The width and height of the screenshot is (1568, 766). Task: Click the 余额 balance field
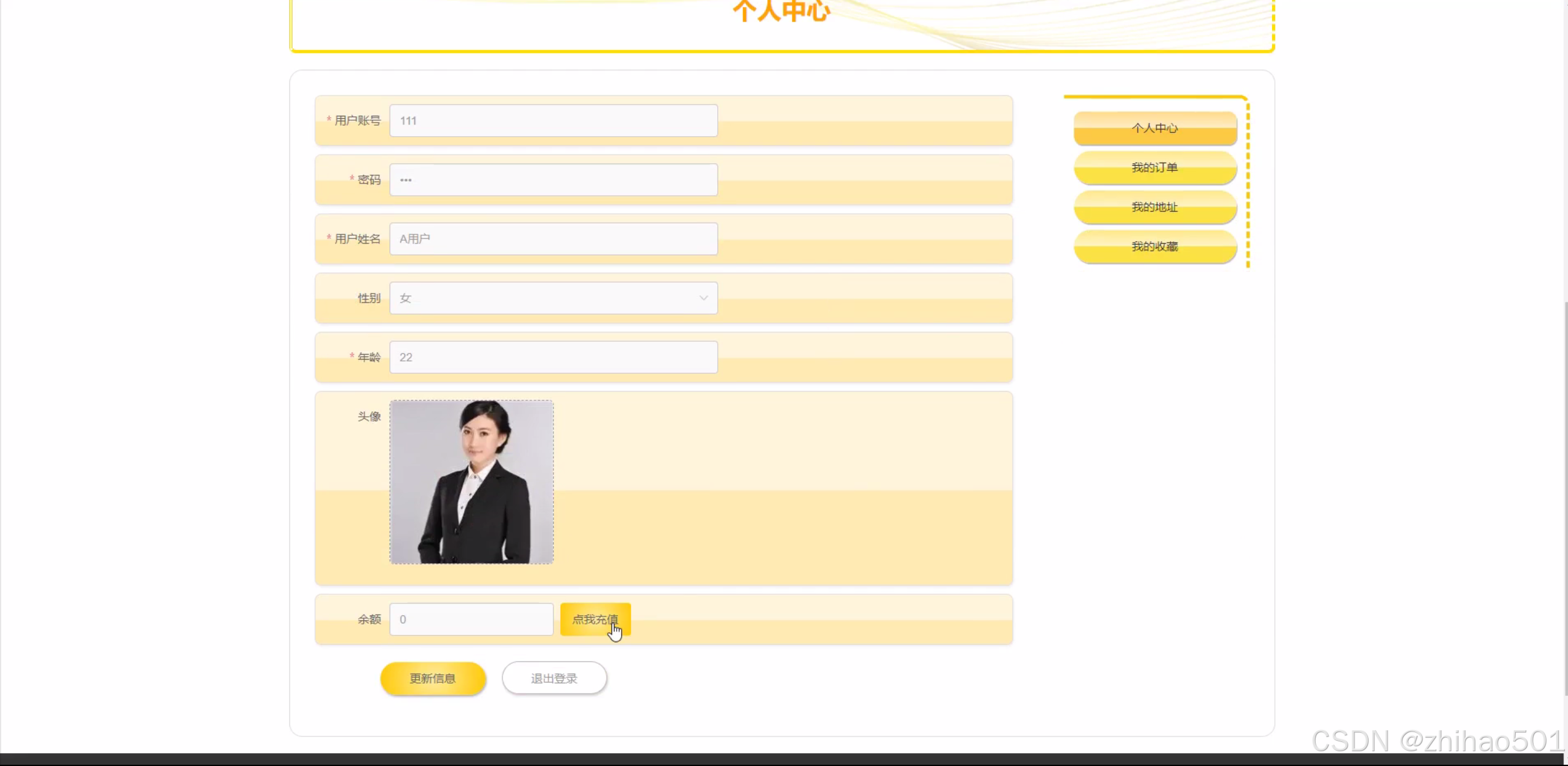[x=471, y=619]
